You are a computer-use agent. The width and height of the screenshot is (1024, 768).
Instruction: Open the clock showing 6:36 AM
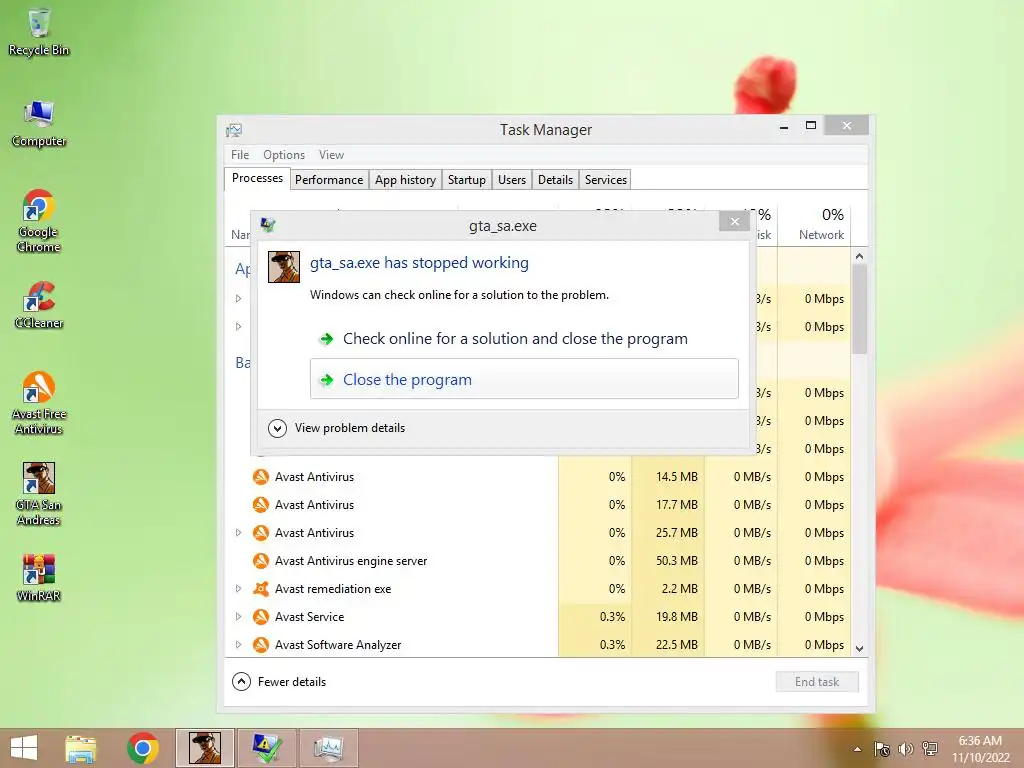(x=980, y=749)
